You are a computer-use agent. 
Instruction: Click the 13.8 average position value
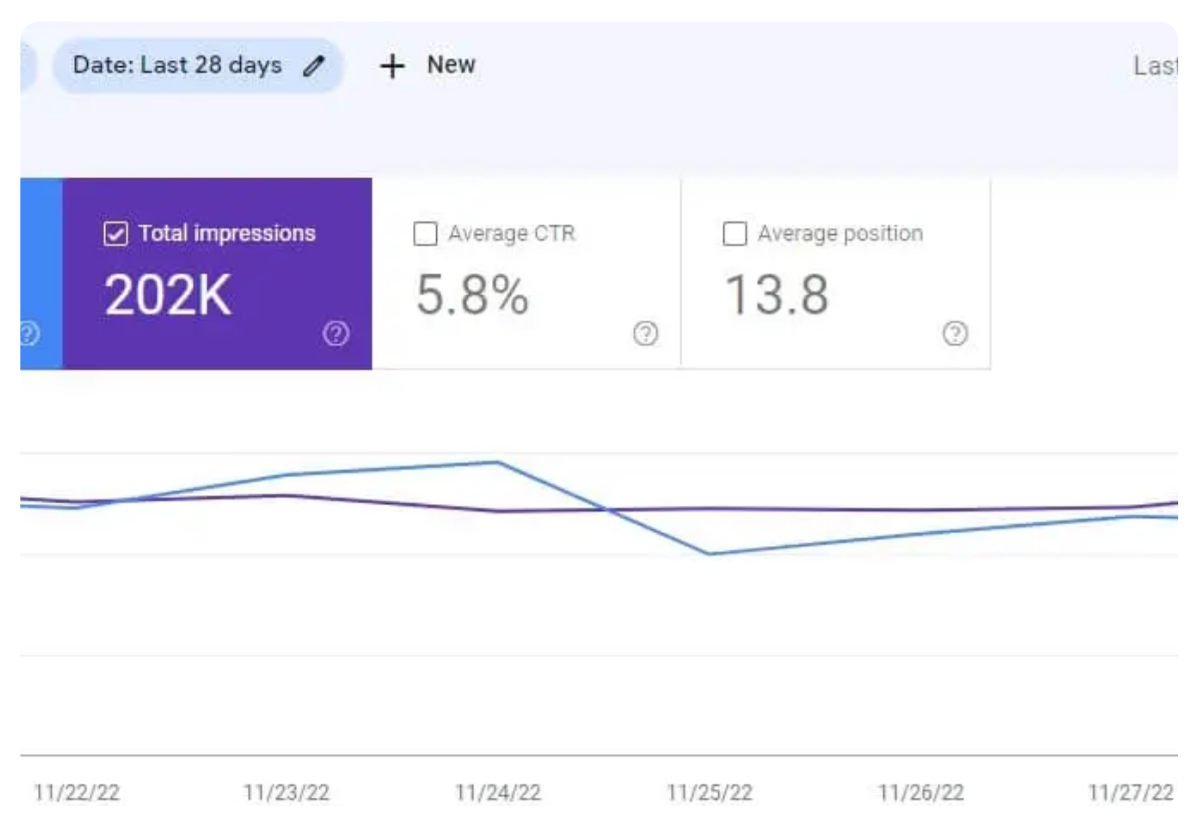(776, 295)
